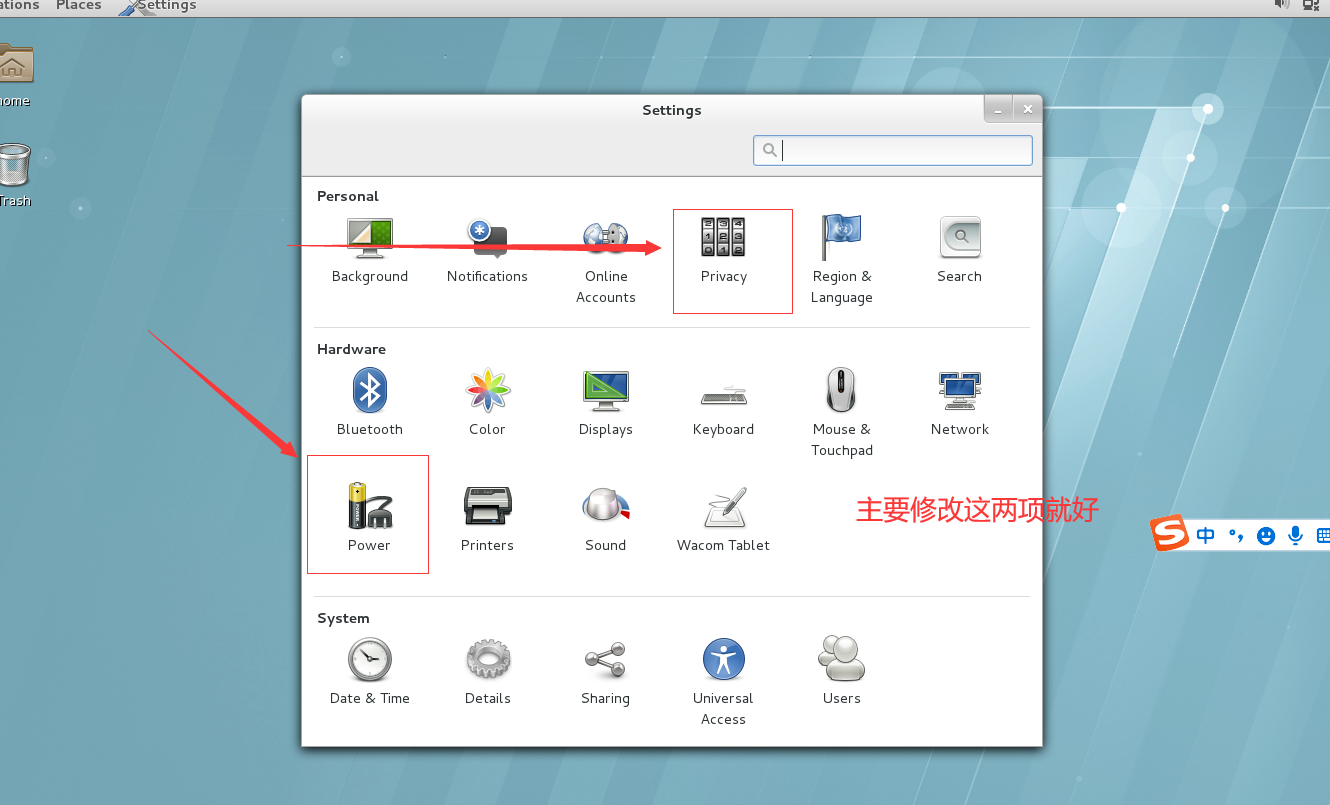Screen dimensions: 1330x805
Task: Toggle the Sogou Chinese input mode icon
Action: [1205, 535]
